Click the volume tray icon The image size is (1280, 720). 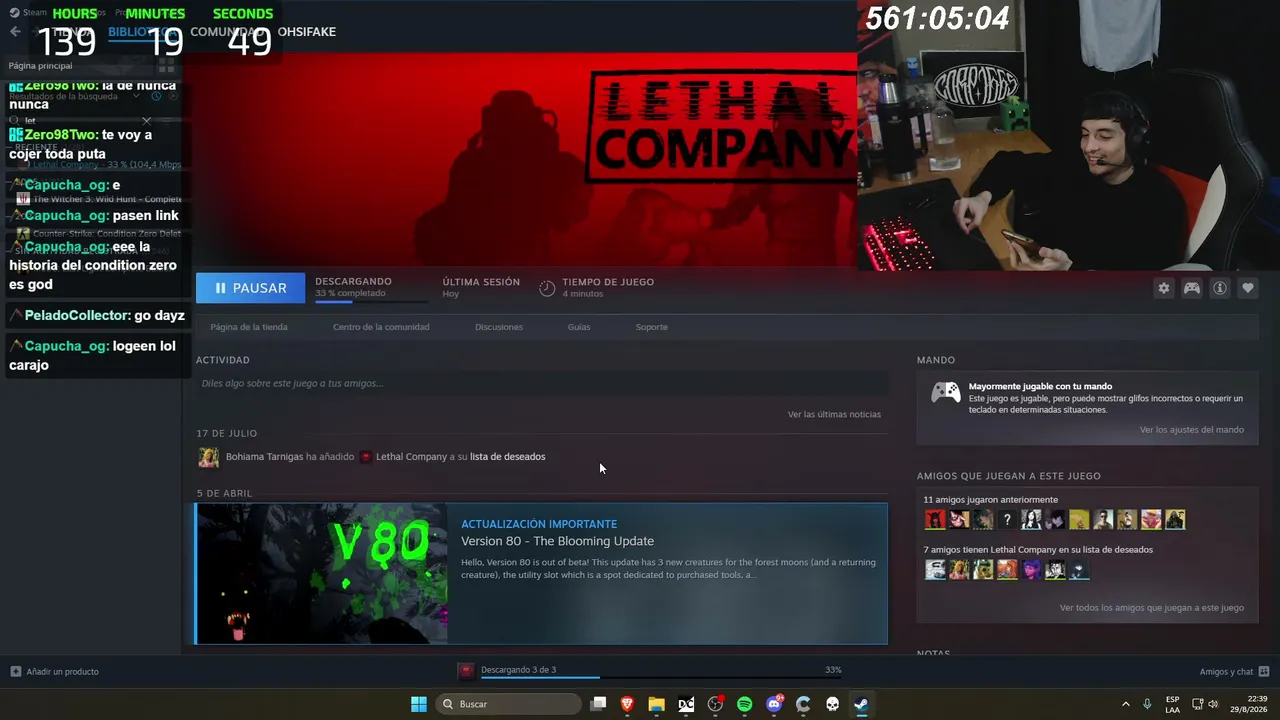1213,704
